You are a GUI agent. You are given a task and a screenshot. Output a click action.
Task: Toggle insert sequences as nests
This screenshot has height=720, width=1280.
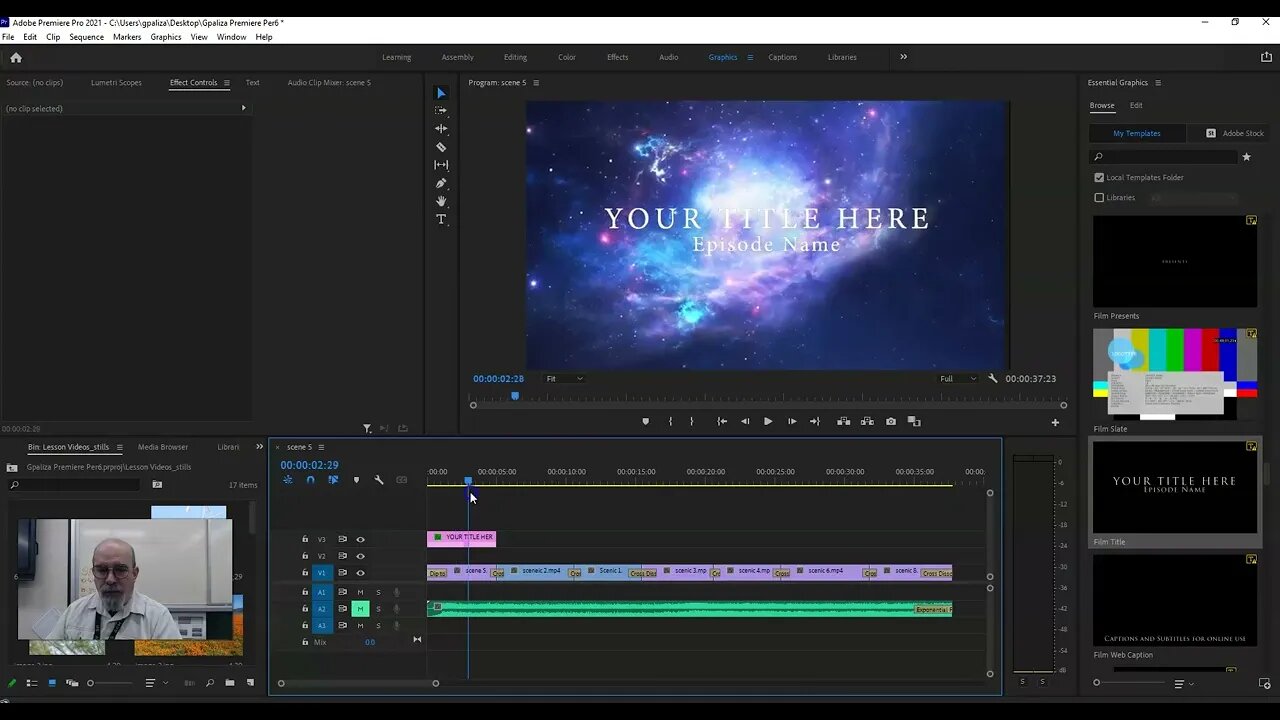pos(288,480)
